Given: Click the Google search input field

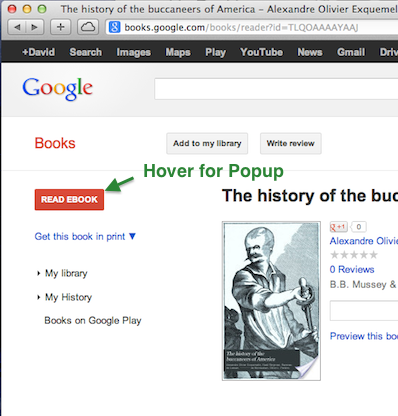Looking at the screenshot, I should [276, 89].
